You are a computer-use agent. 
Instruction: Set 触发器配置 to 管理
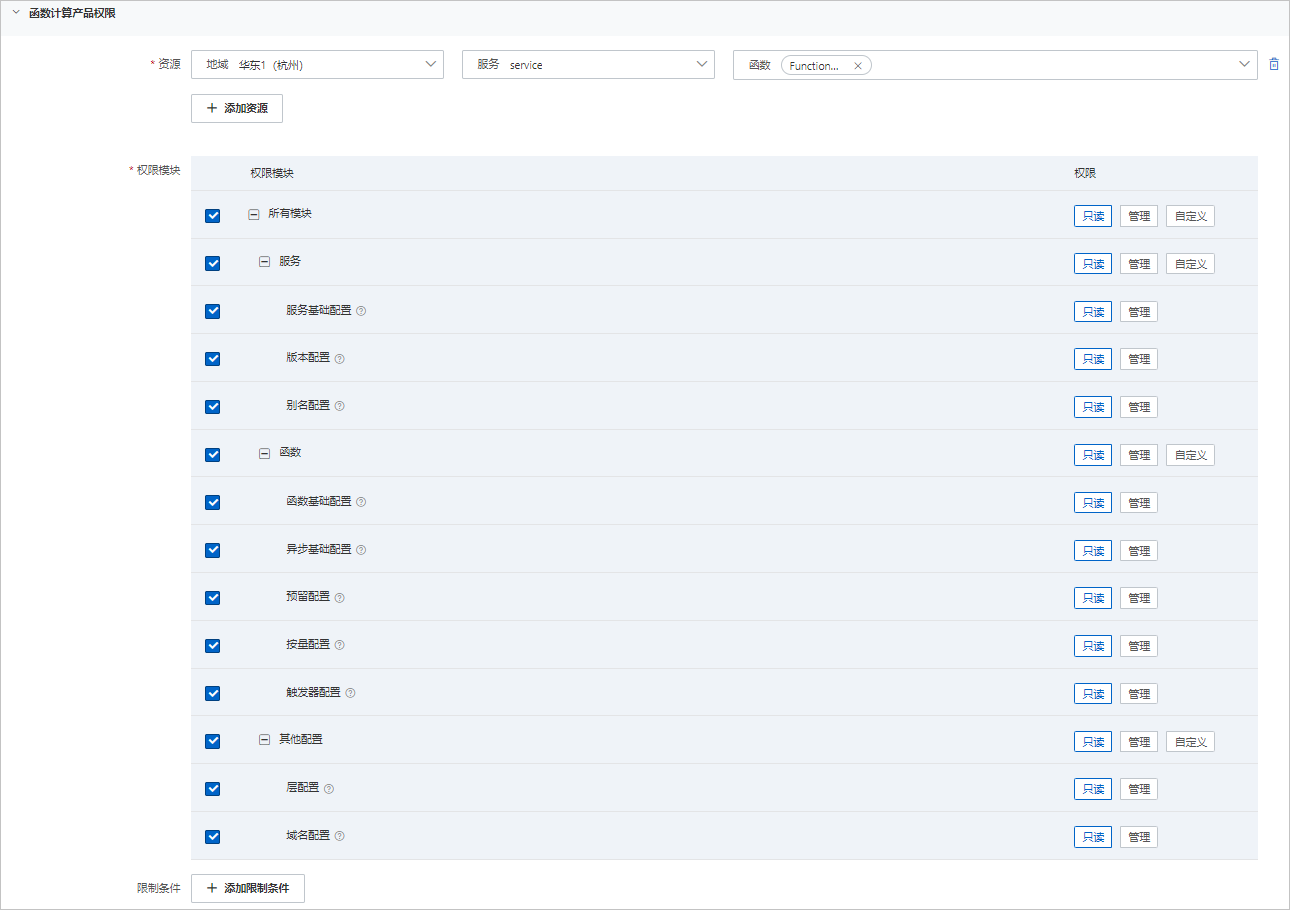[1139, 694]
